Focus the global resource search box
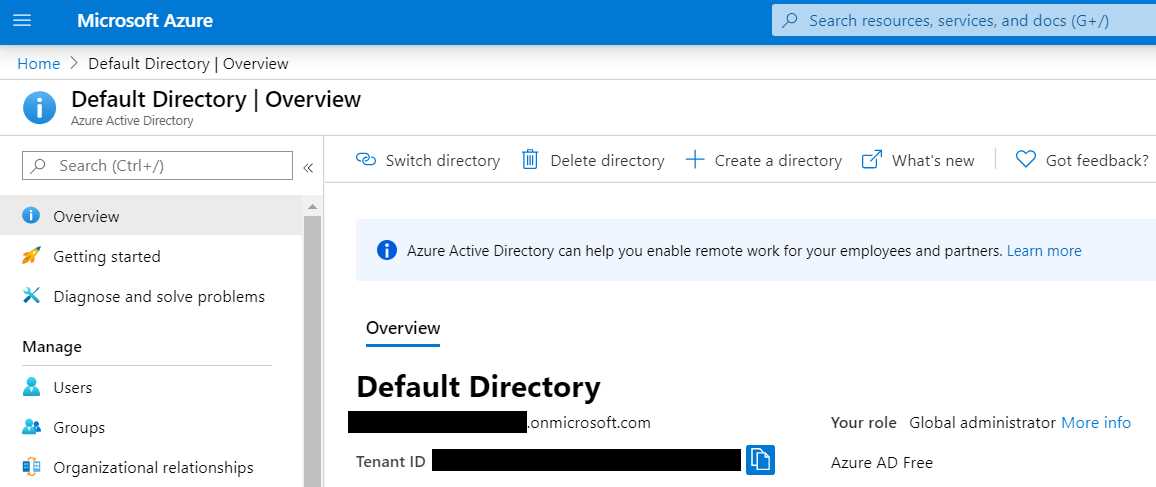The image size is (1156, 487). pyautogui.click(x=964, y=21)
